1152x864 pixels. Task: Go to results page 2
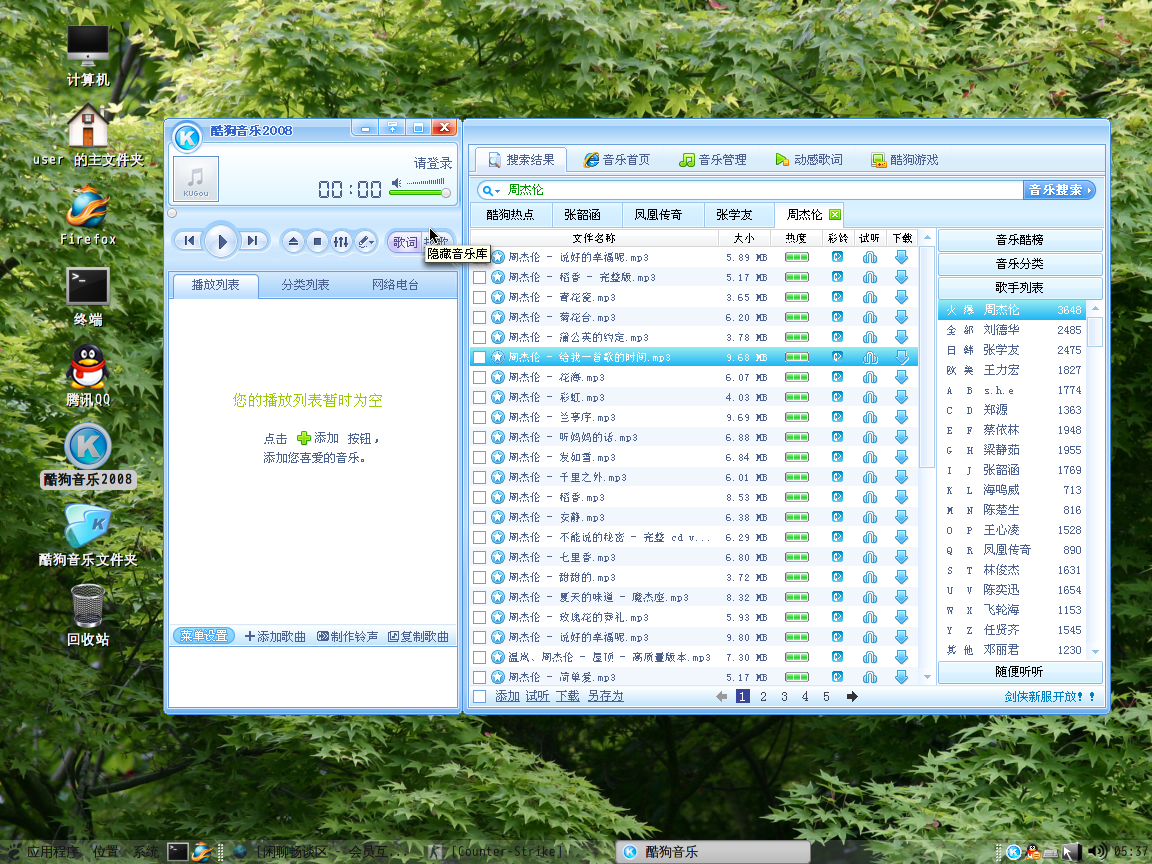point(763,696)
